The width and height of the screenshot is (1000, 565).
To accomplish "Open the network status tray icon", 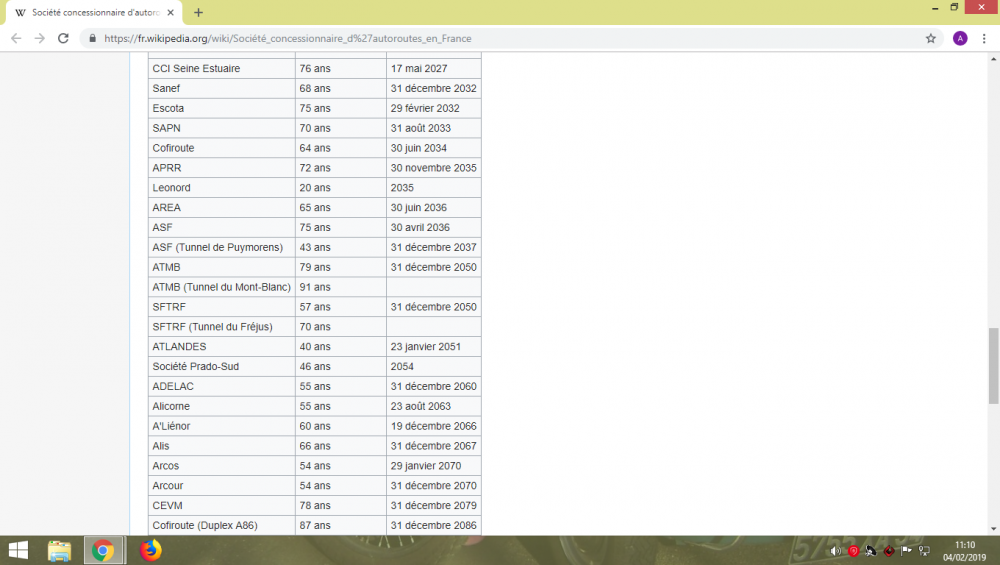I will (923, 551).
